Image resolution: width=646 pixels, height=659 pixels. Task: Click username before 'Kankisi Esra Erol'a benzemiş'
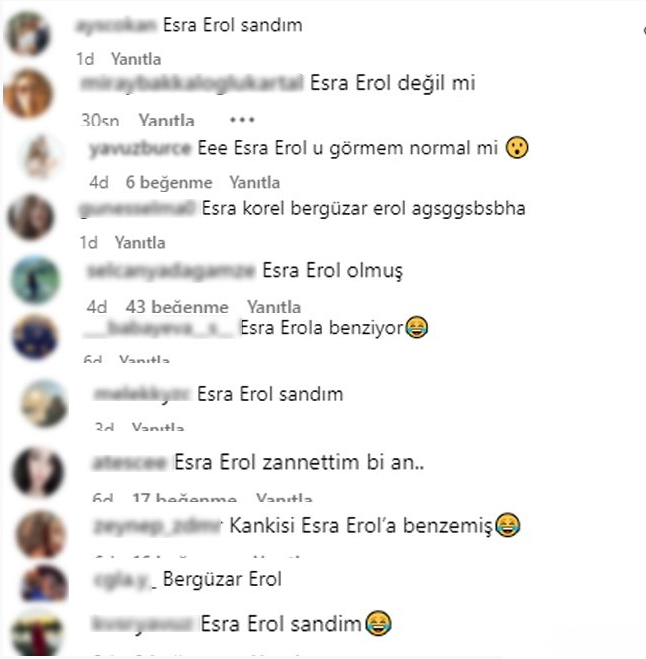pyautogui.click(x=158, y=526)
